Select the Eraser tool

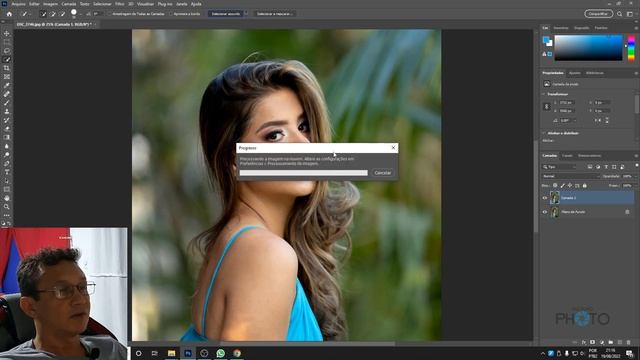[x=7, y=129]
